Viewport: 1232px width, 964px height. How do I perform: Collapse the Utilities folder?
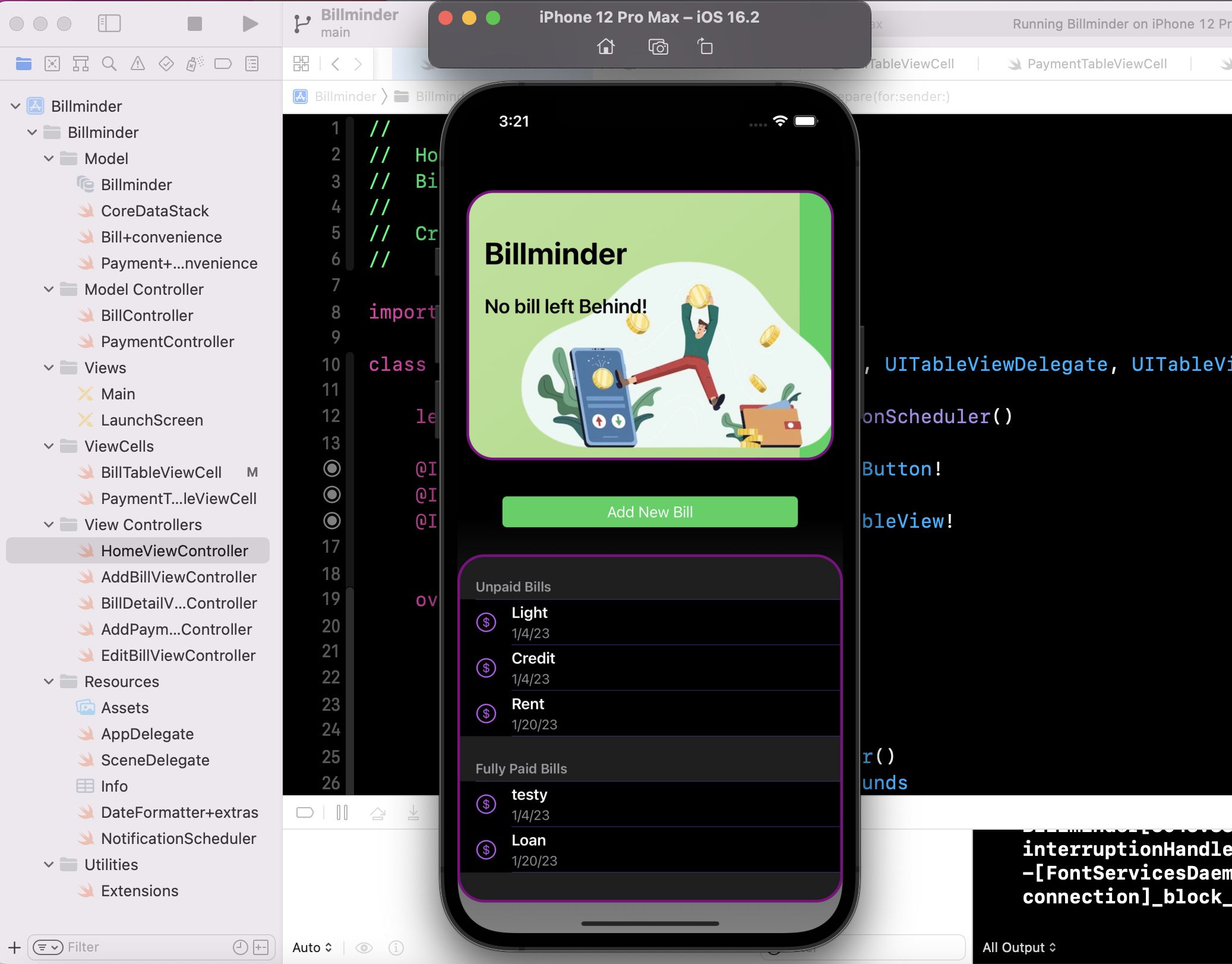click(49, 865)
